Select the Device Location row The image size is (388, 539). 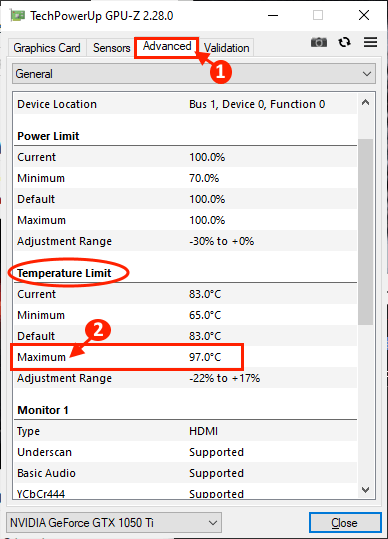(185, 104)
